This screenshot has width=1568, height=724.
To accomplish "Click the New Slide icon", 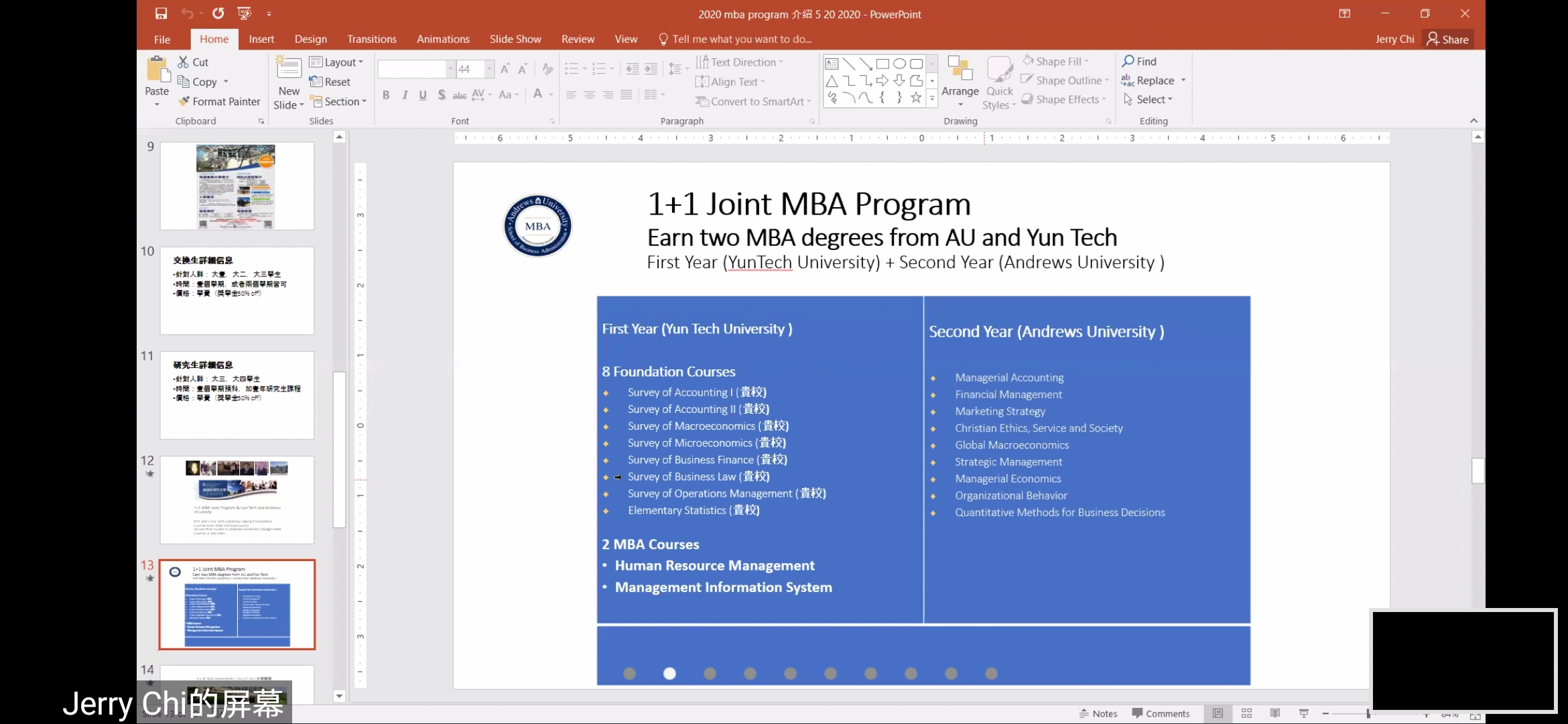I will tap(289, 69).
